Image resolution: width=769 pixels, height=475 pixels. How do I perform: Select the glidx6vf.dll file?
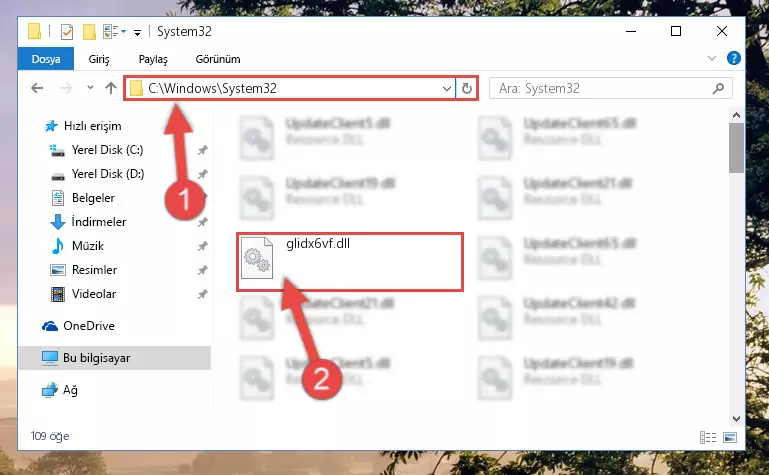(350, 262)
